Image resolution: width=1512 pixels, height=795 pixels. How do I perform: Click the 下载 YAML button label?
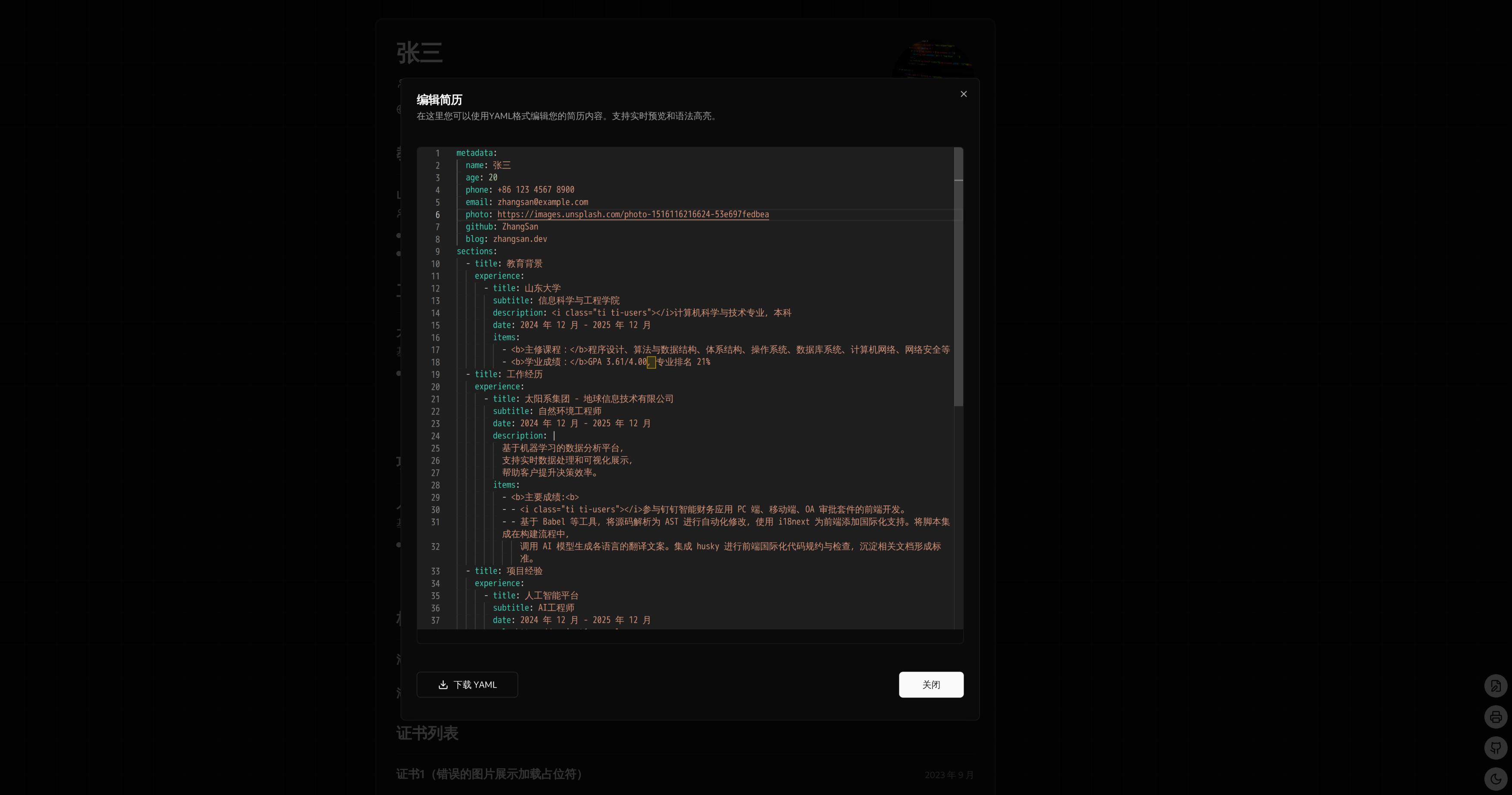click(475, 685)
